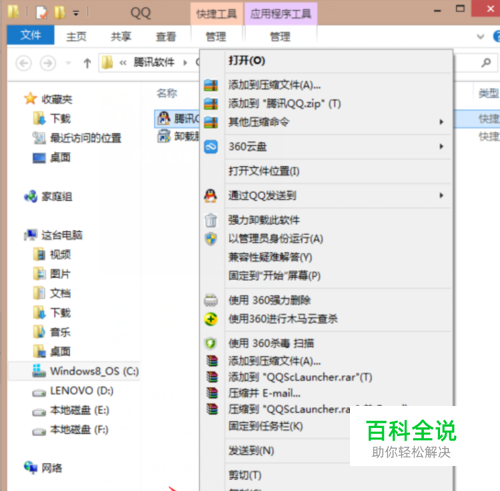Select 桌面 under 收藏夹

pyautogui.click(x=60, y=157)
